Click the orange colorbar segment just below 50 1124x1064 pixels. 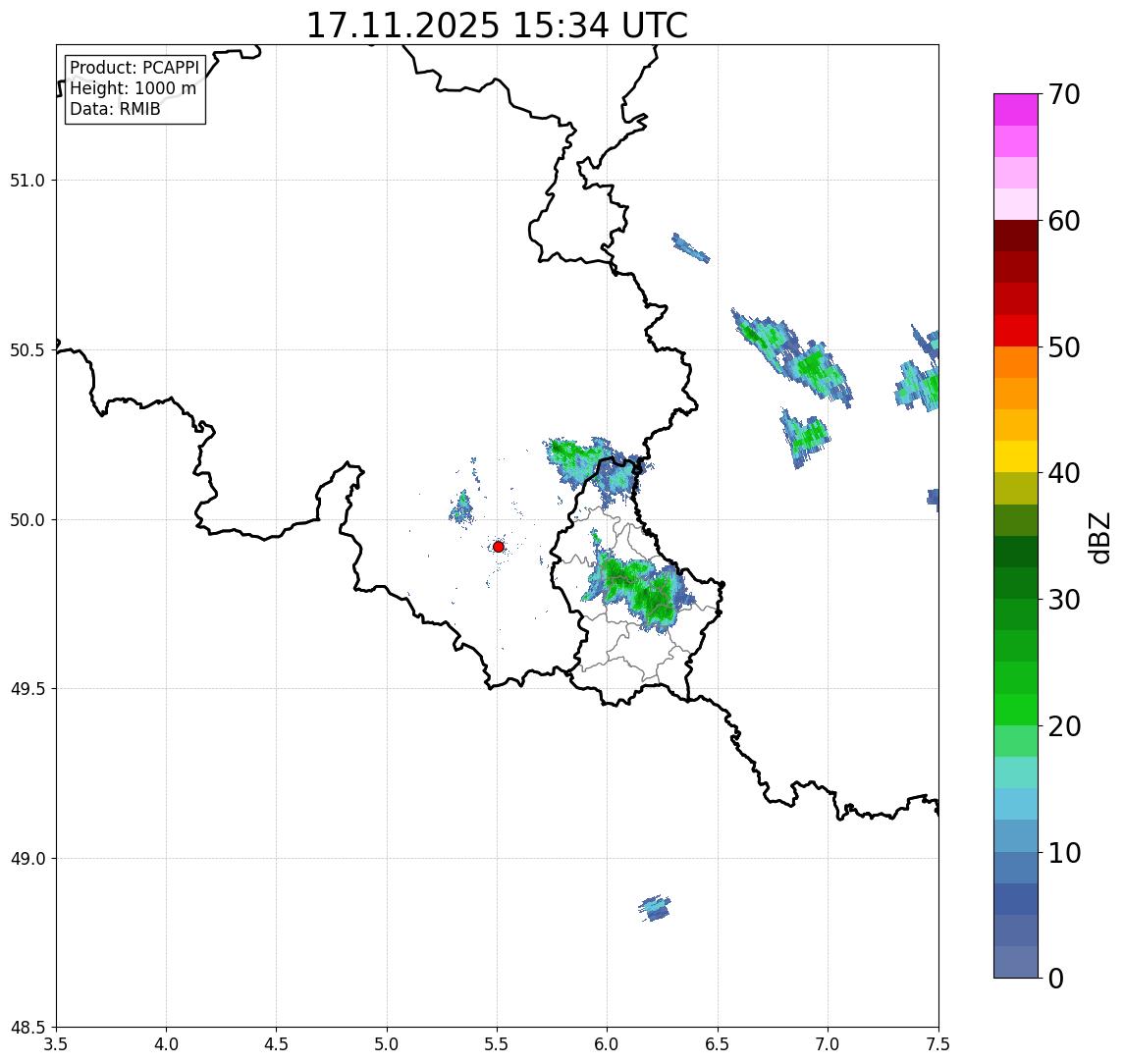pos(1016,363)
